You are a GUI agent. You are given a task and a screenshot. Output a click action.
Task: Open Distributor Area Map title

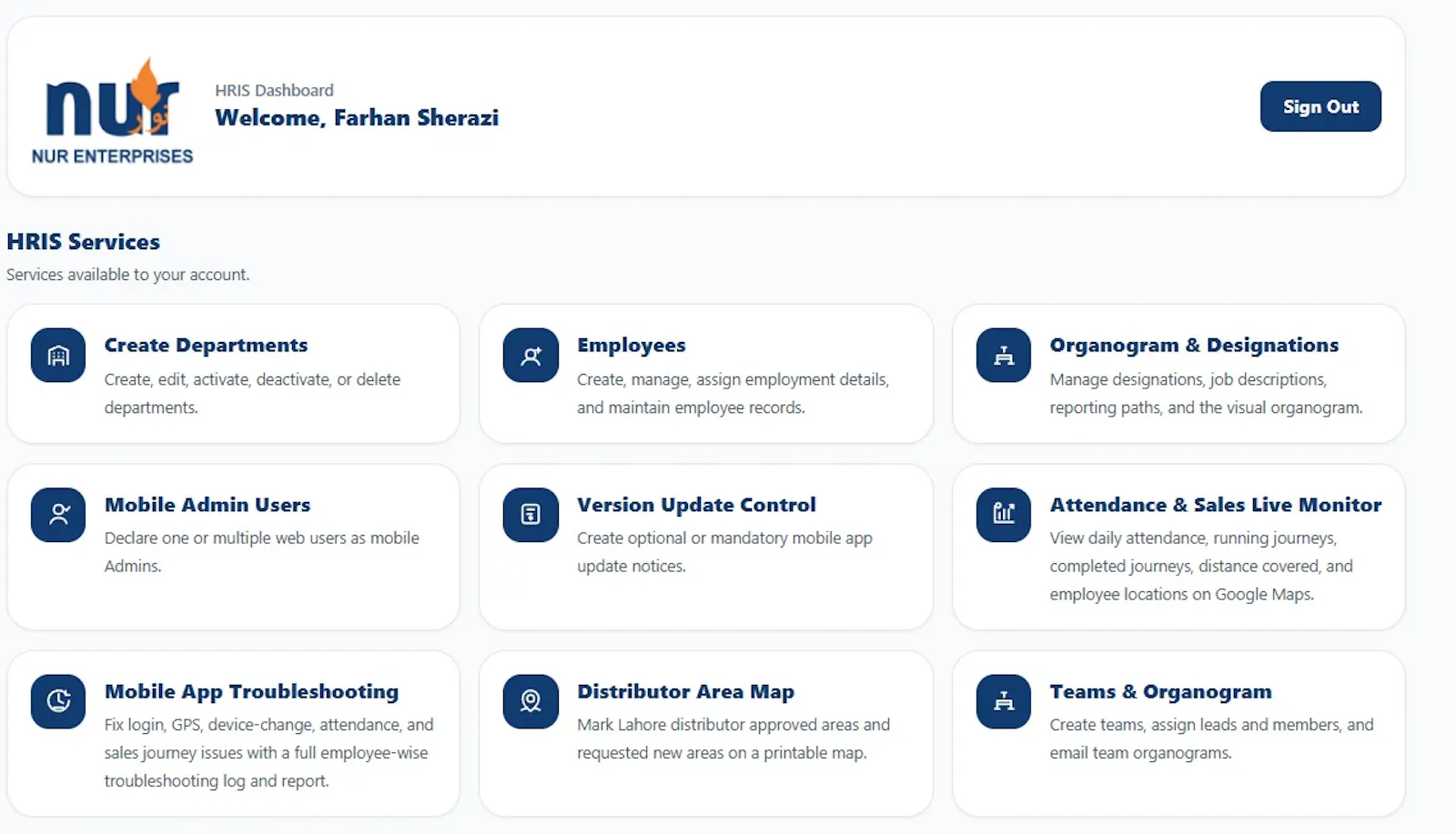click(x=685, y=691)
